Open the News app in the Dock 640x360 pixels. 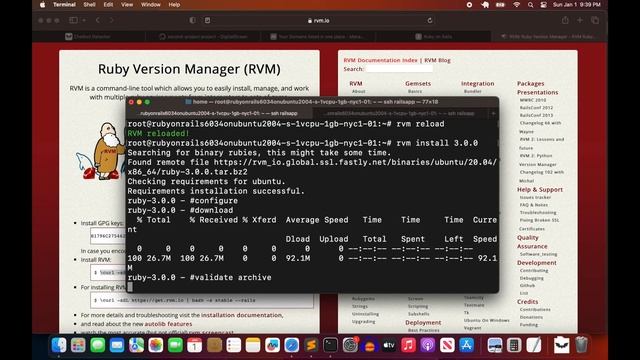447,345
